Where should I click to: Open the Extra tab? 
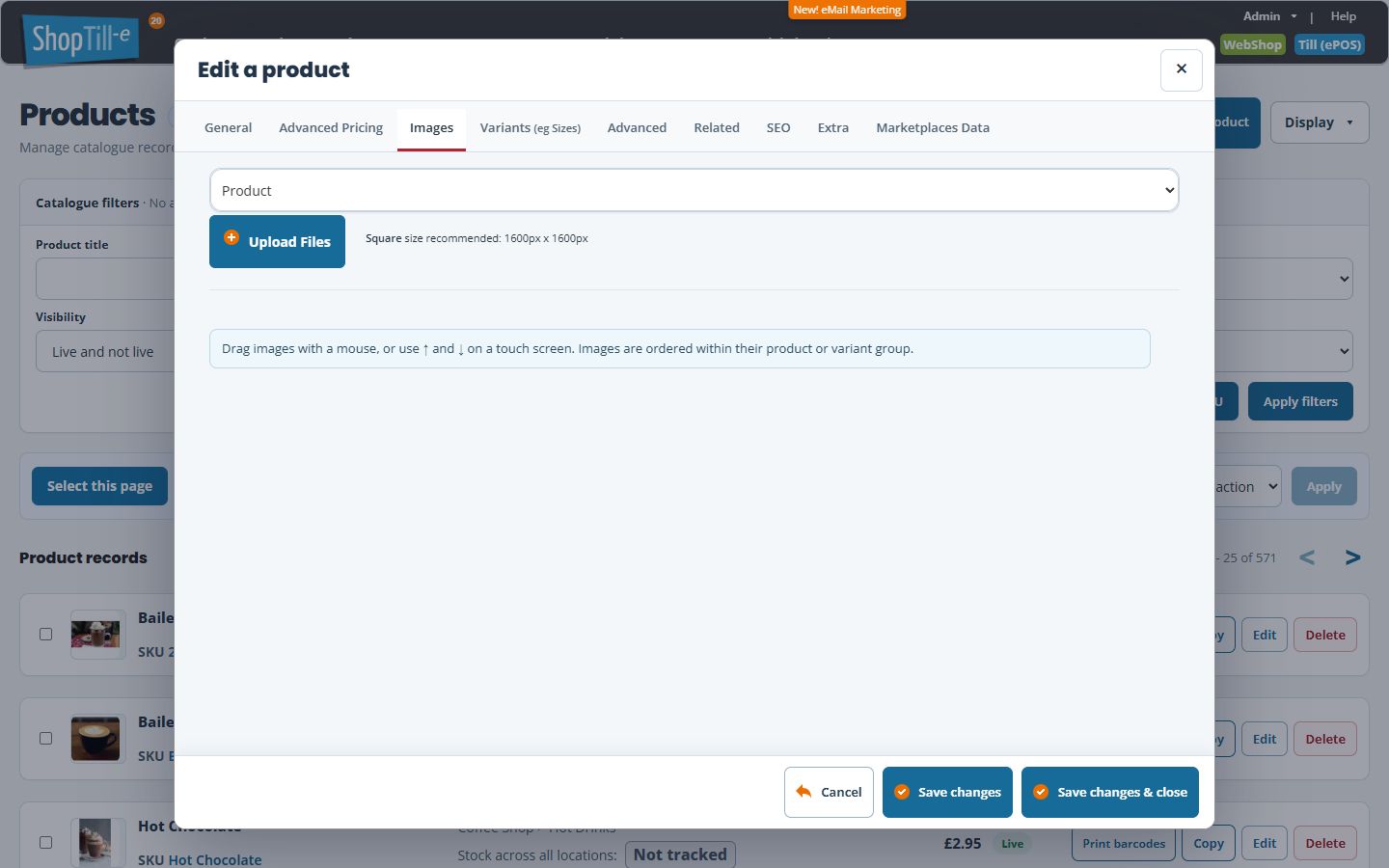coord(833,127)
